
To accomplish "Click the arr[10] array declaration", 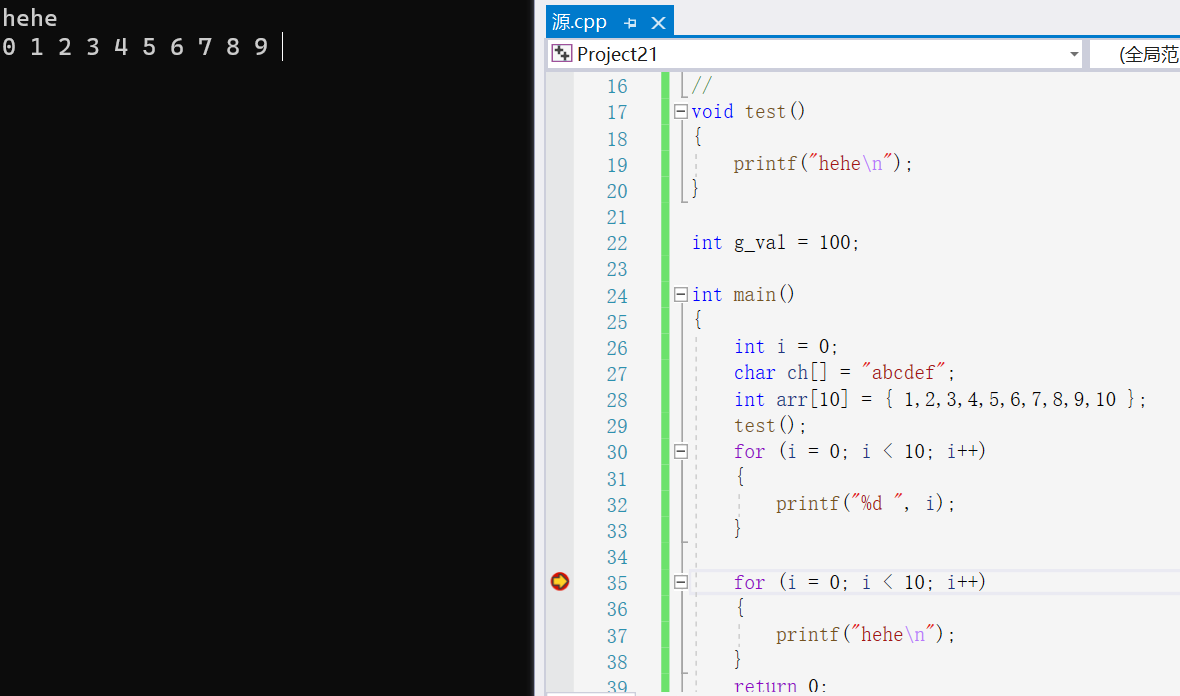I will (940, 399).
